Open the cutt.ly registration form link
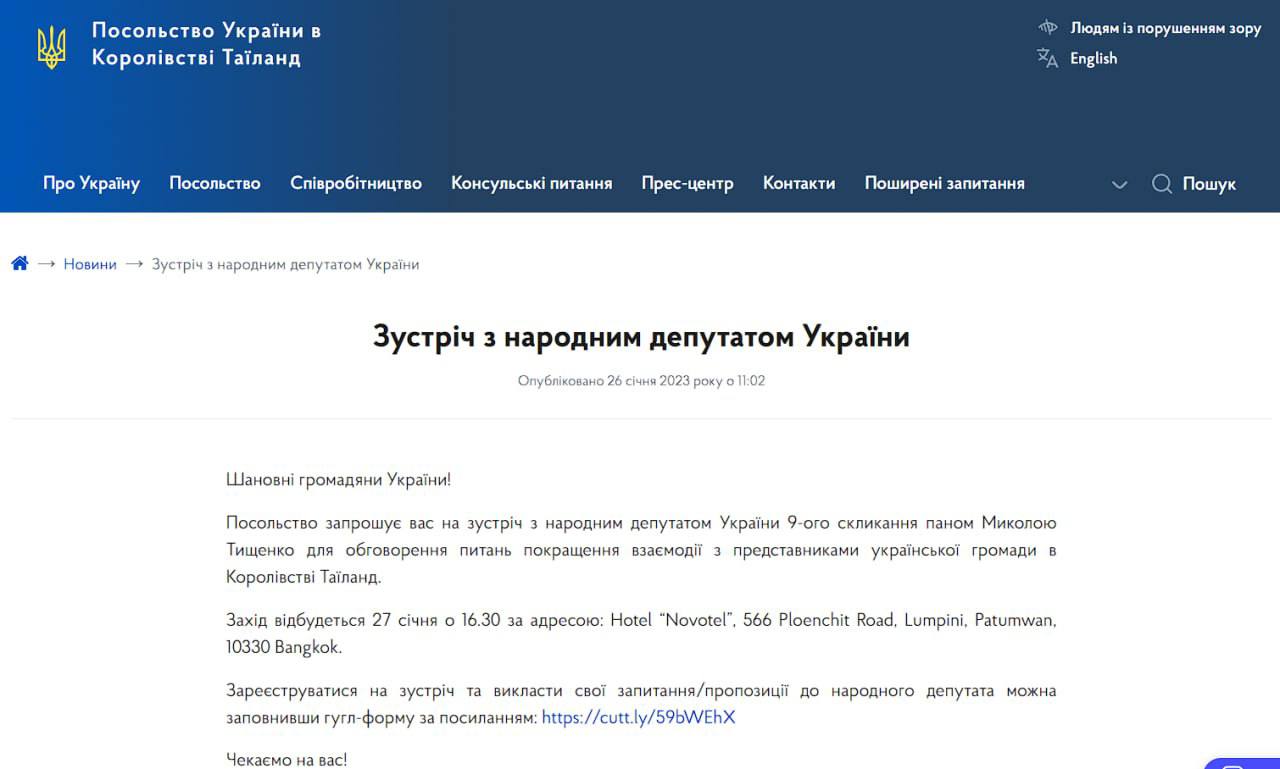 (x=638, y=717)
